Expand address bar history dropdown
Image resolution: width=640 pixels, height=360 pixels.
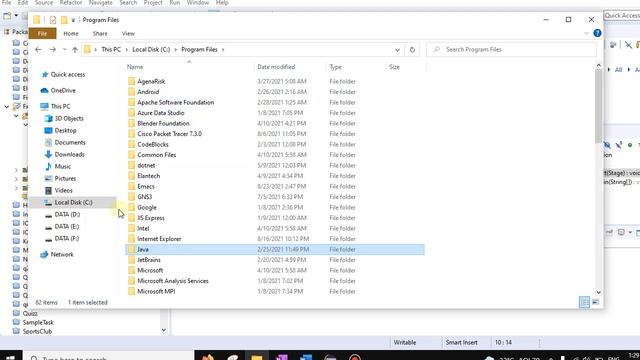[397, 50]
